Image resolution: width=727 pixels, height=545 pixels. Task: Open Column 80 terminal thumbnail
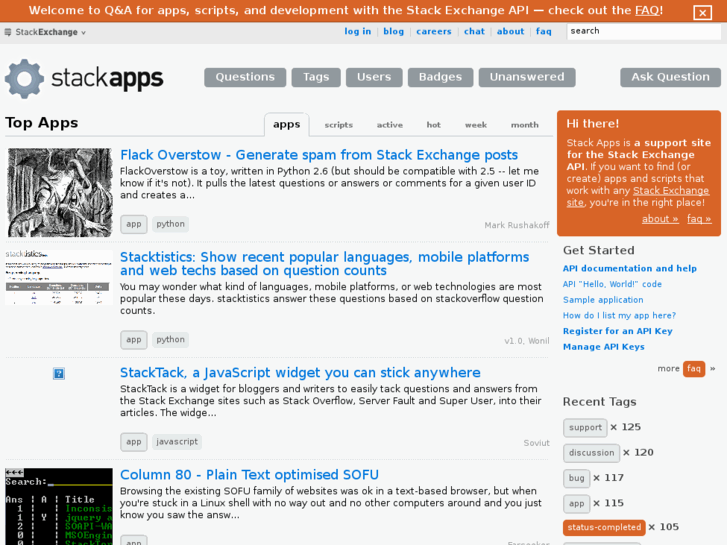coord(59,507)
